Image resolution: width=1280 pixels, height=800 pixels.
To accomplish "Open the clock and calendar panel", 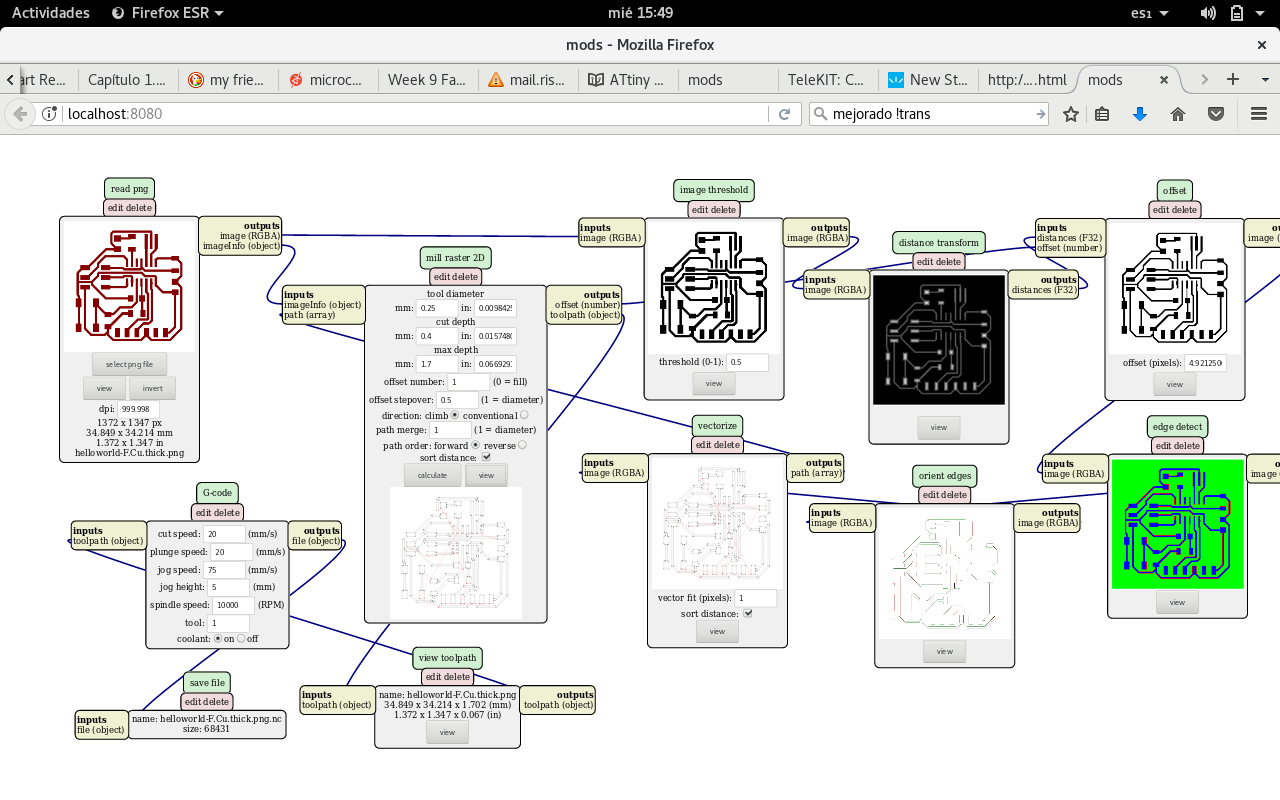I will (640, 13).
